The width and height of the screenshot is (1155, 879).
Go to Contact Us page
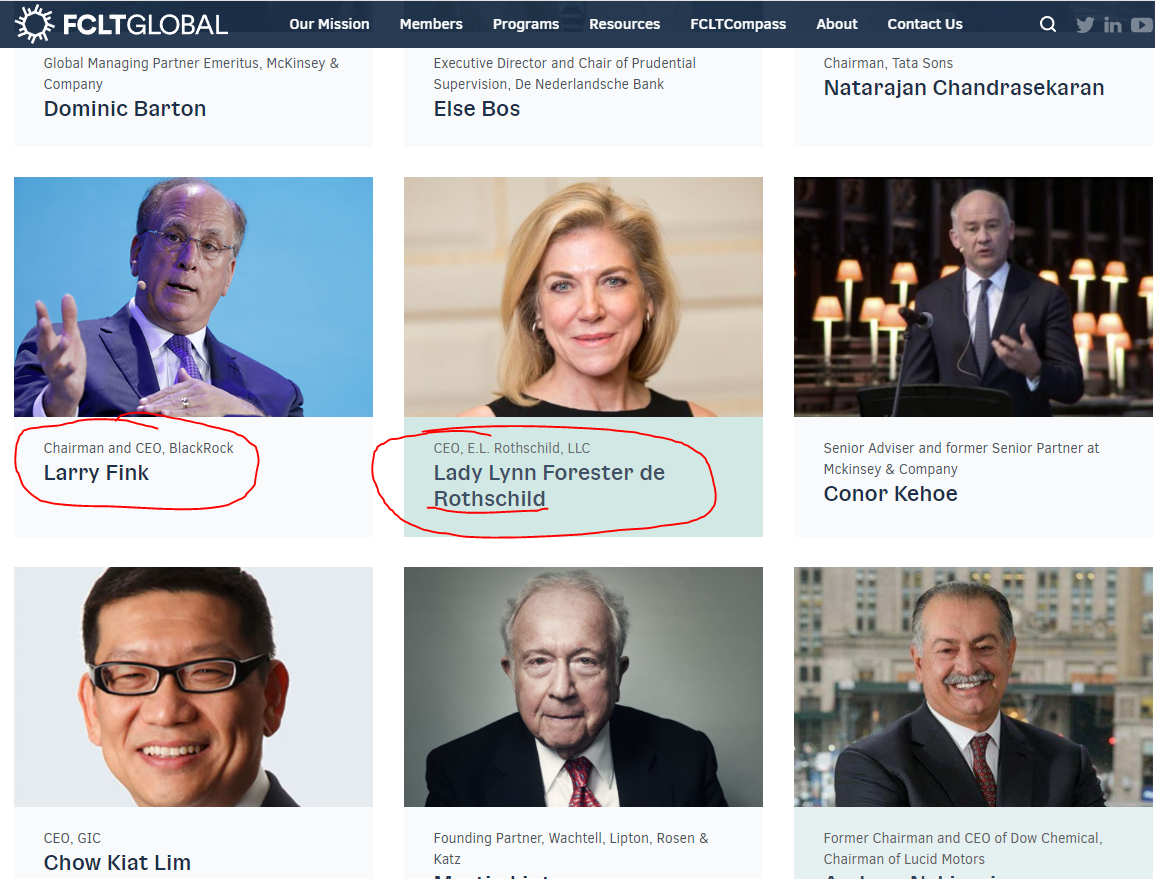click(x=925, y=24)
